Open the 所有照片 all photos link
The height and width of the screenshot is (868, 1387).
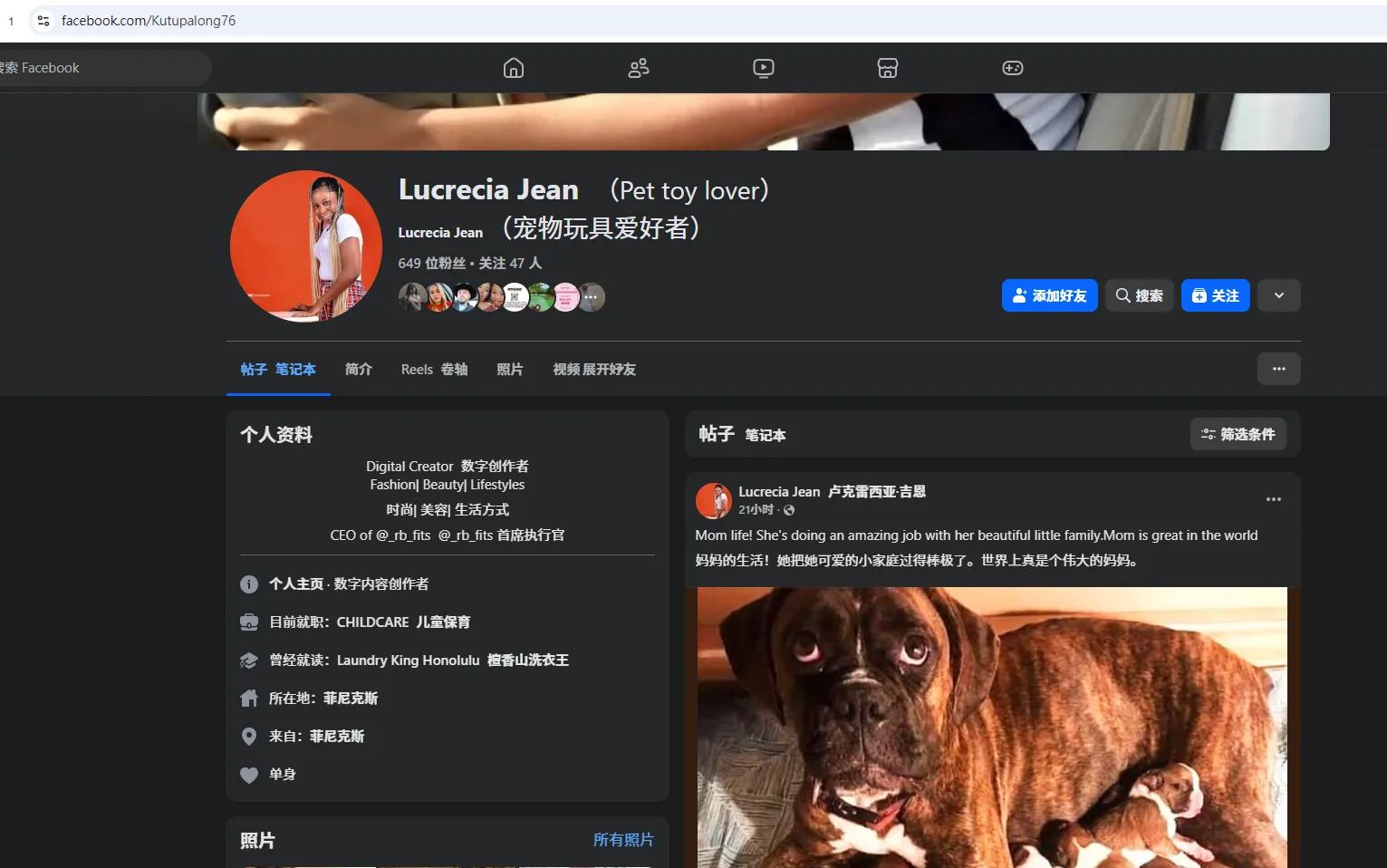point(623,840)
